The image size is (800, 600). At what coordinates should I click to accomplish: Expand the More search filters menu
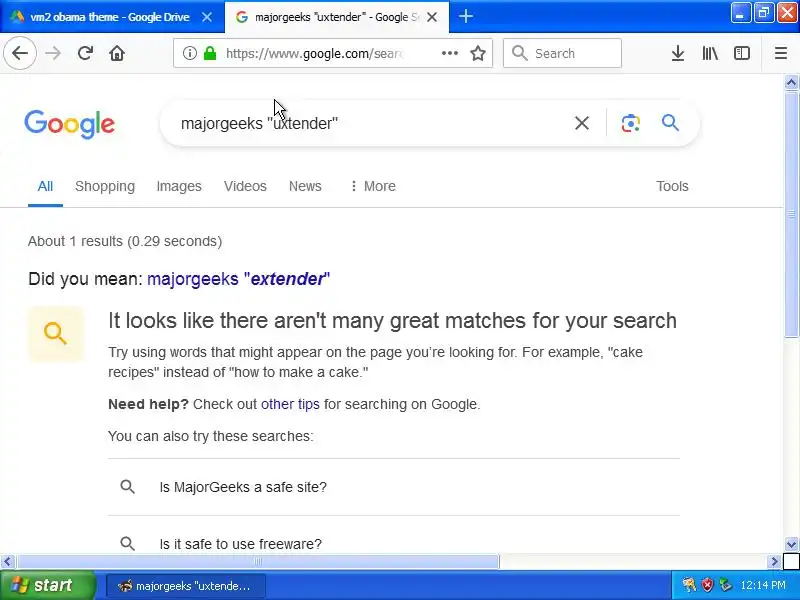(373, 186)
